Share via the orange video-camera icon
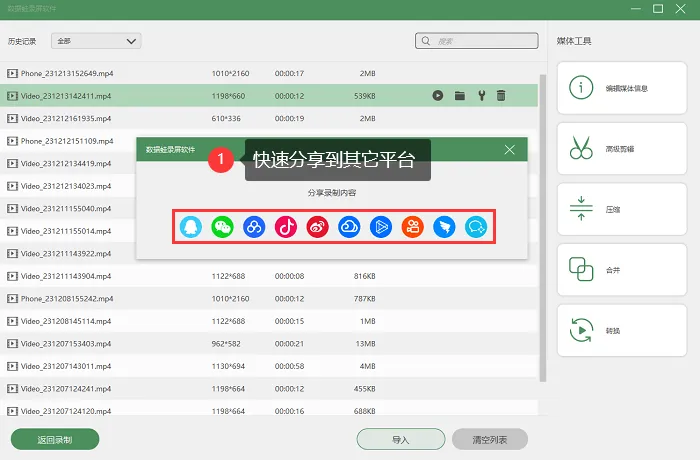Screen dimensions: 700x460 [412, 227]
